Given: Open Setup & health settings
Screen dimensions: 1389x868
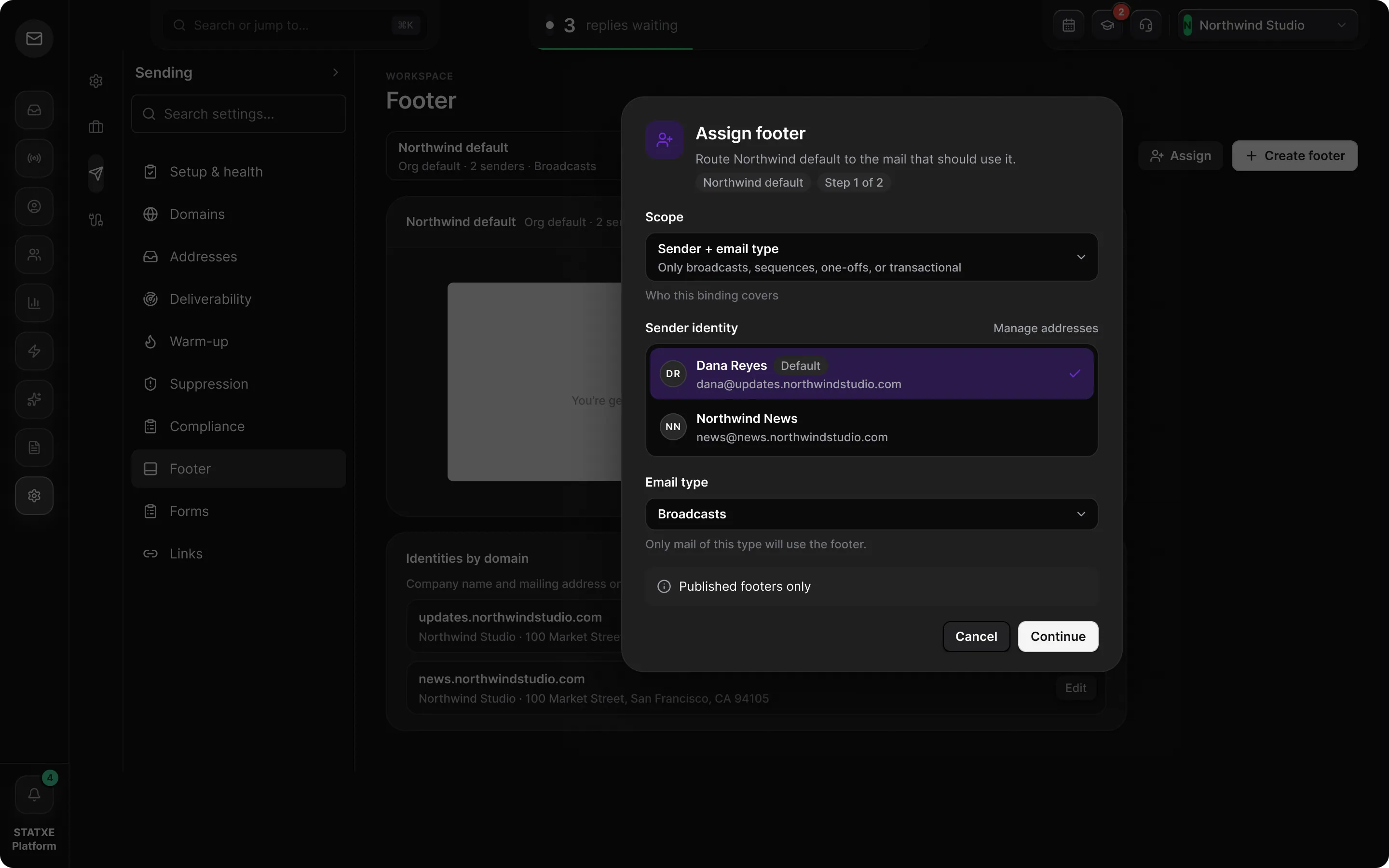Looking at the screenshot, I should (x=238, y=172).
